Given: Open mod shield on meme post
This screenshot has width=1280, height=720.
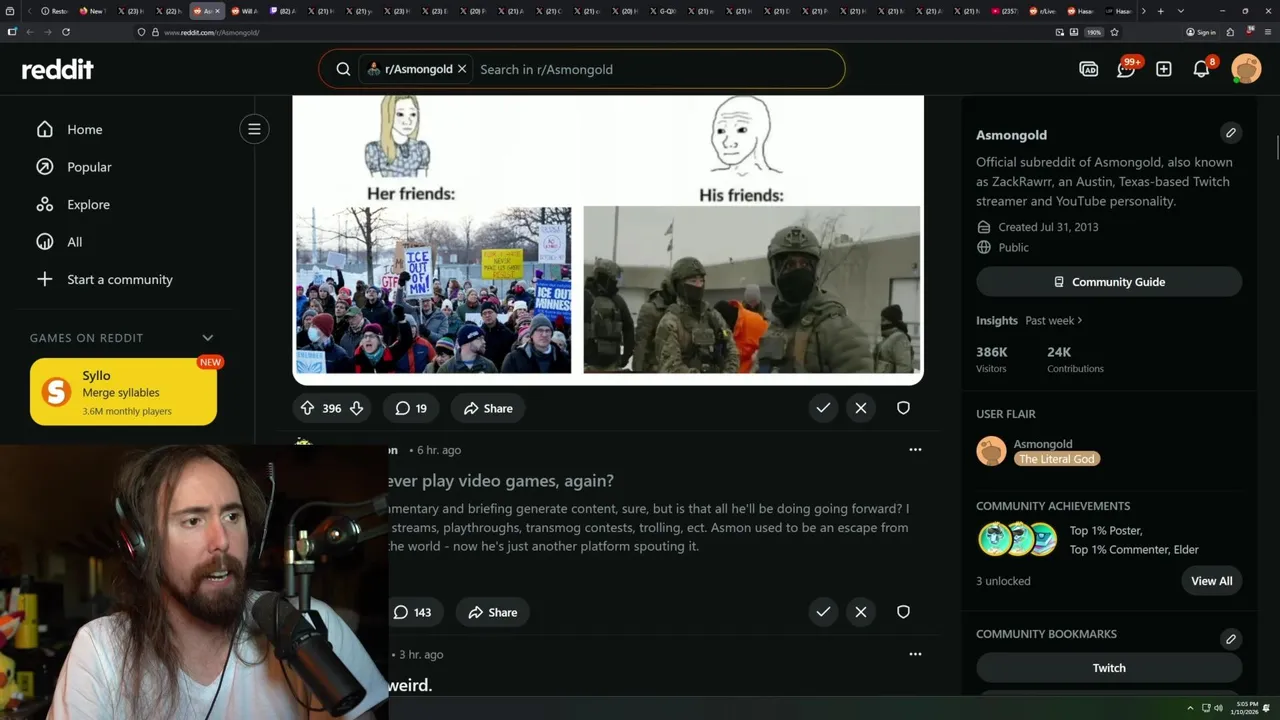Looking at the screenshot, I should pyautogui.click(x=903, y=408).
